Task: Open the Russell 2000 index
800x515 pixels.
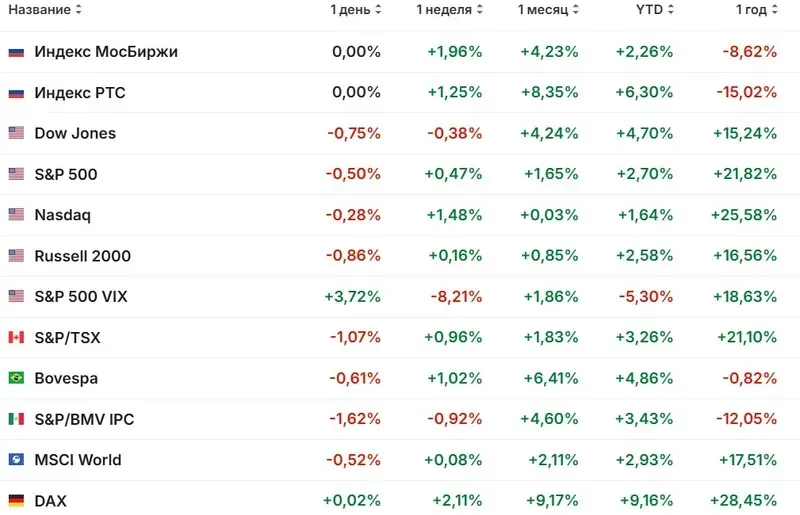Action: pyautogui.click(x=82, y=256)
